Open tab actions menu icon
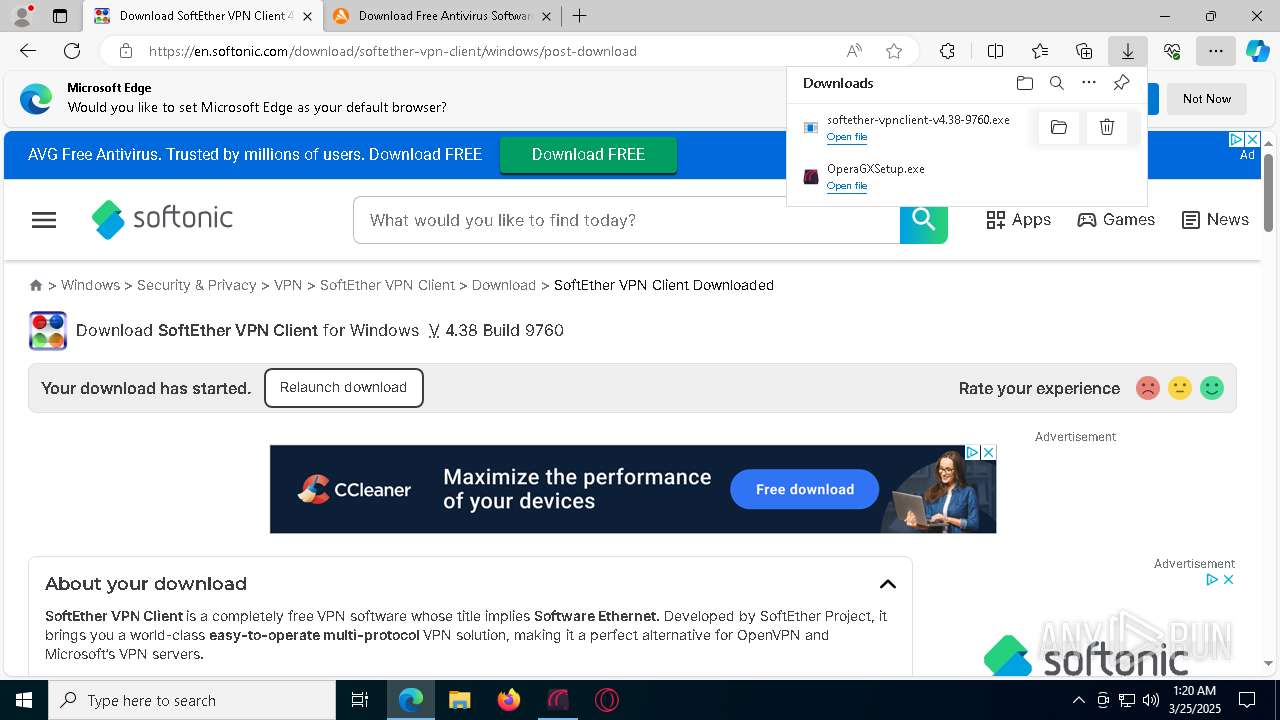This screenshot has width=1280, height=720. 60,16
